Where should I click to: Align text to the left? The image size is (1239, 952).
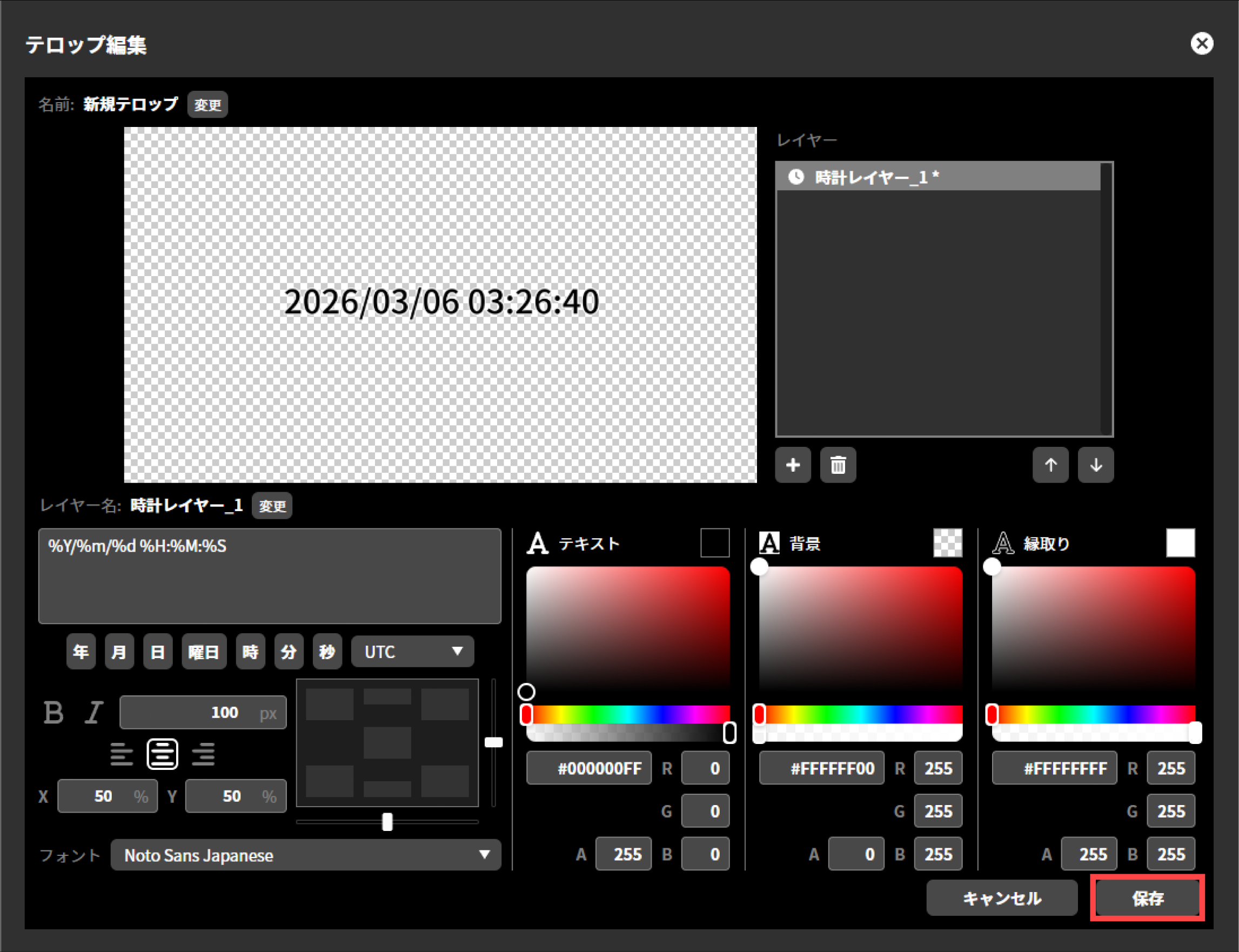click(x=121, y=754)
